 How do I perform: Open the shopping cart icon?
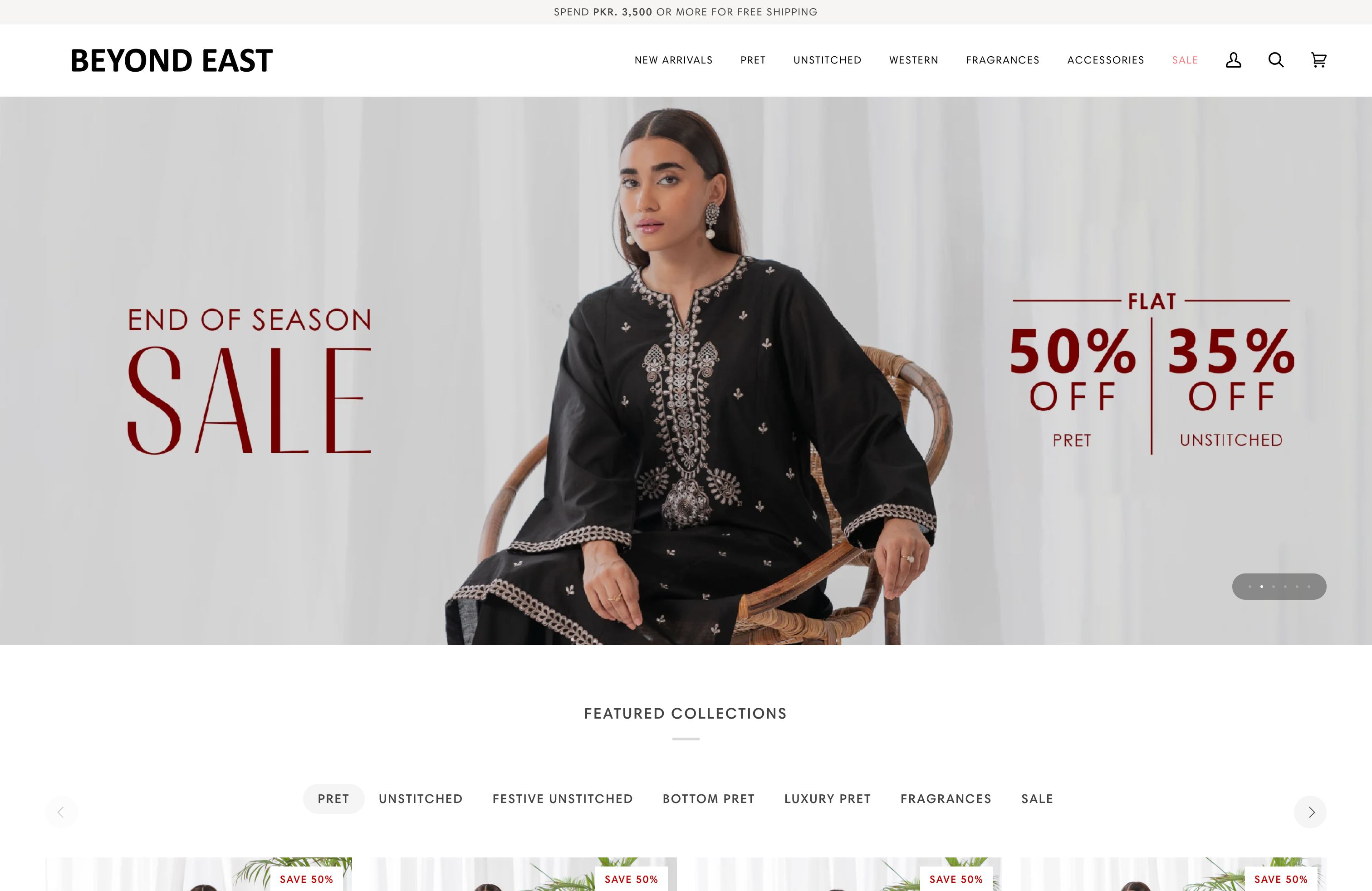point(1318,60)
